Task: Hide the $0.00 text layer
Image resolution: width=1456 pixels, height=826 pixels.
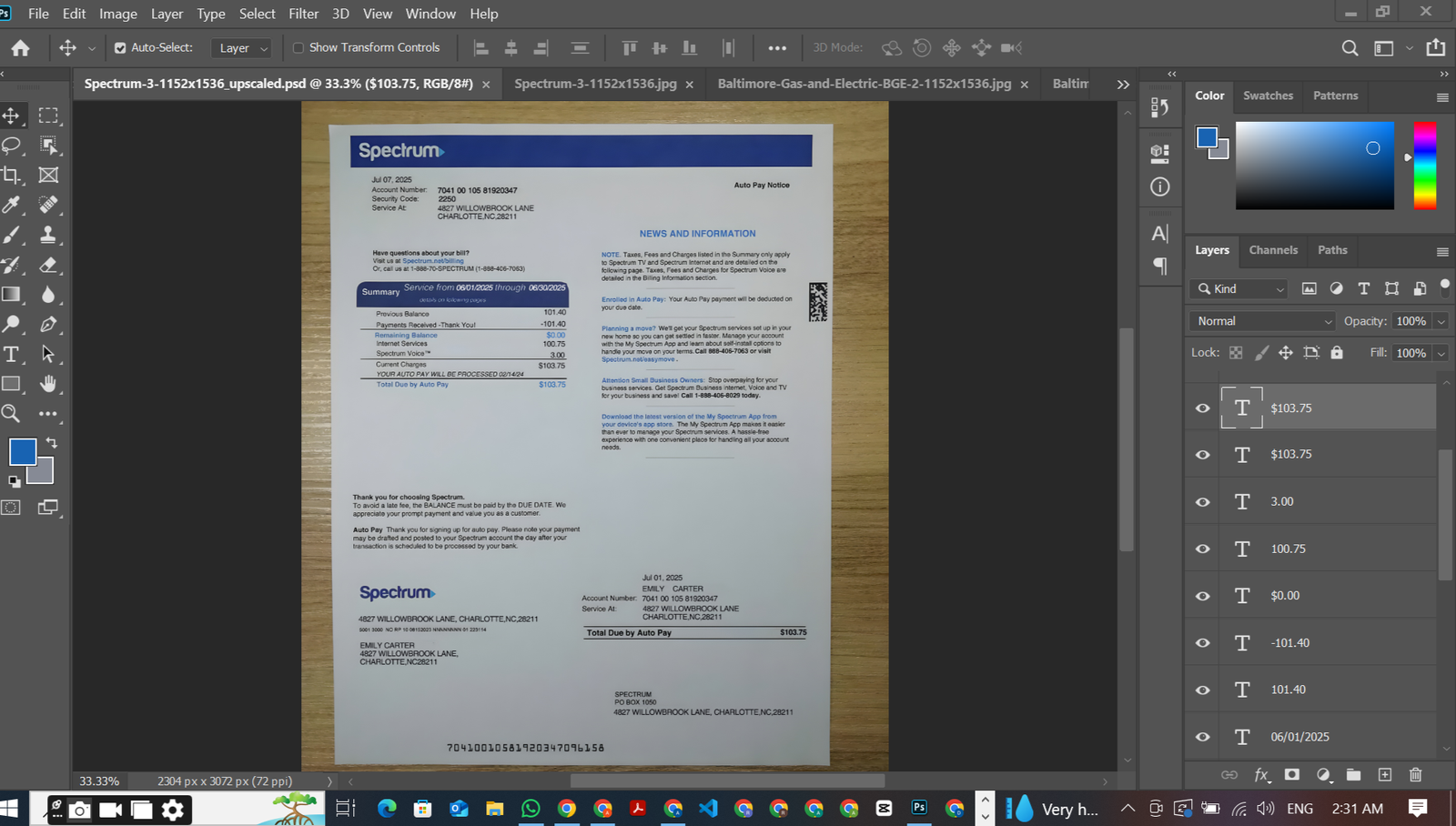Action: [x=1202, y=596]
